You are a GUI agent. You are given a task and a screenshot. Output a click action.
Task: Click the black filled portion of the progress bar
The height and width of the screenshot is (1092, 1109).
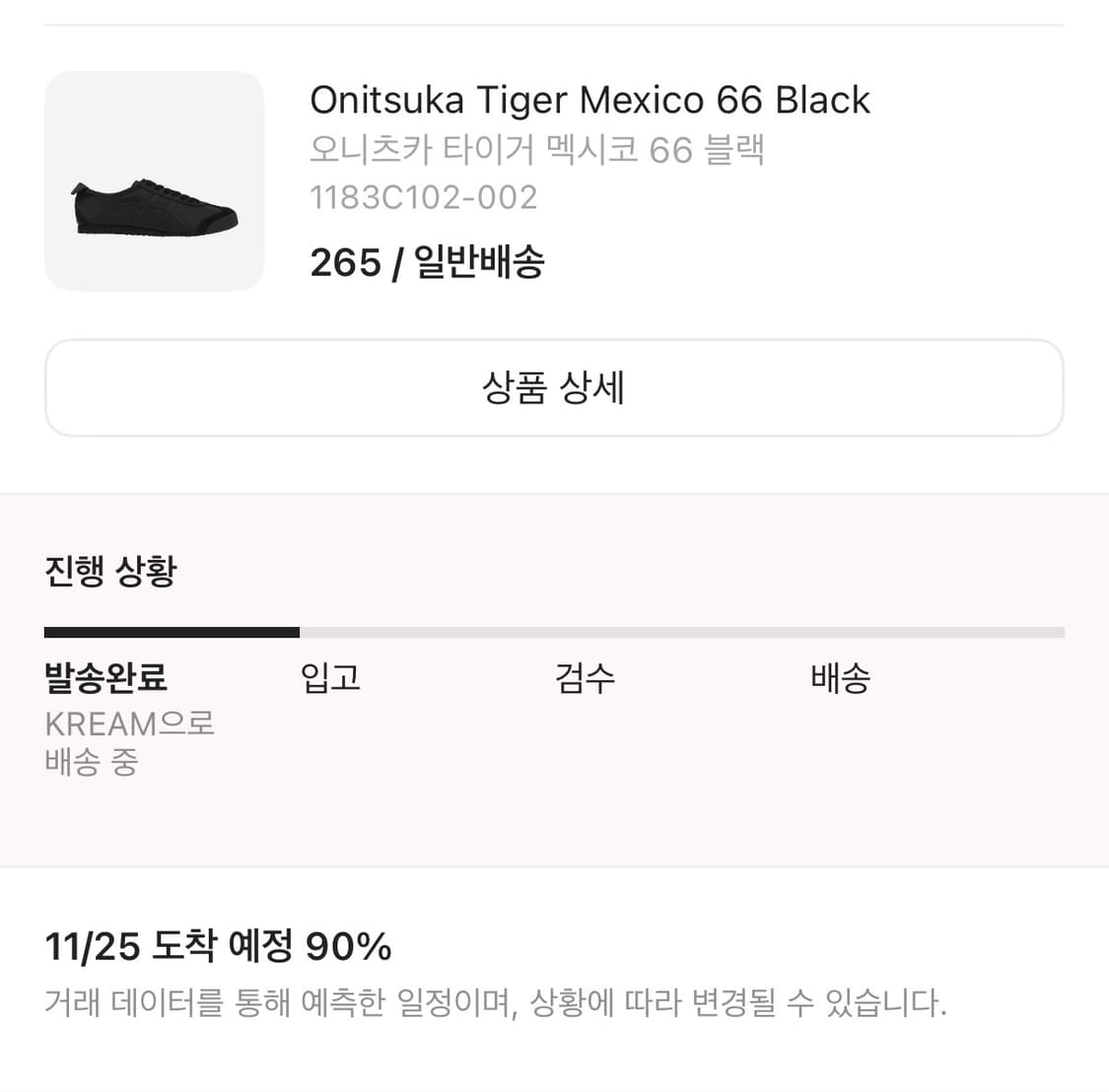coord(173,631)
